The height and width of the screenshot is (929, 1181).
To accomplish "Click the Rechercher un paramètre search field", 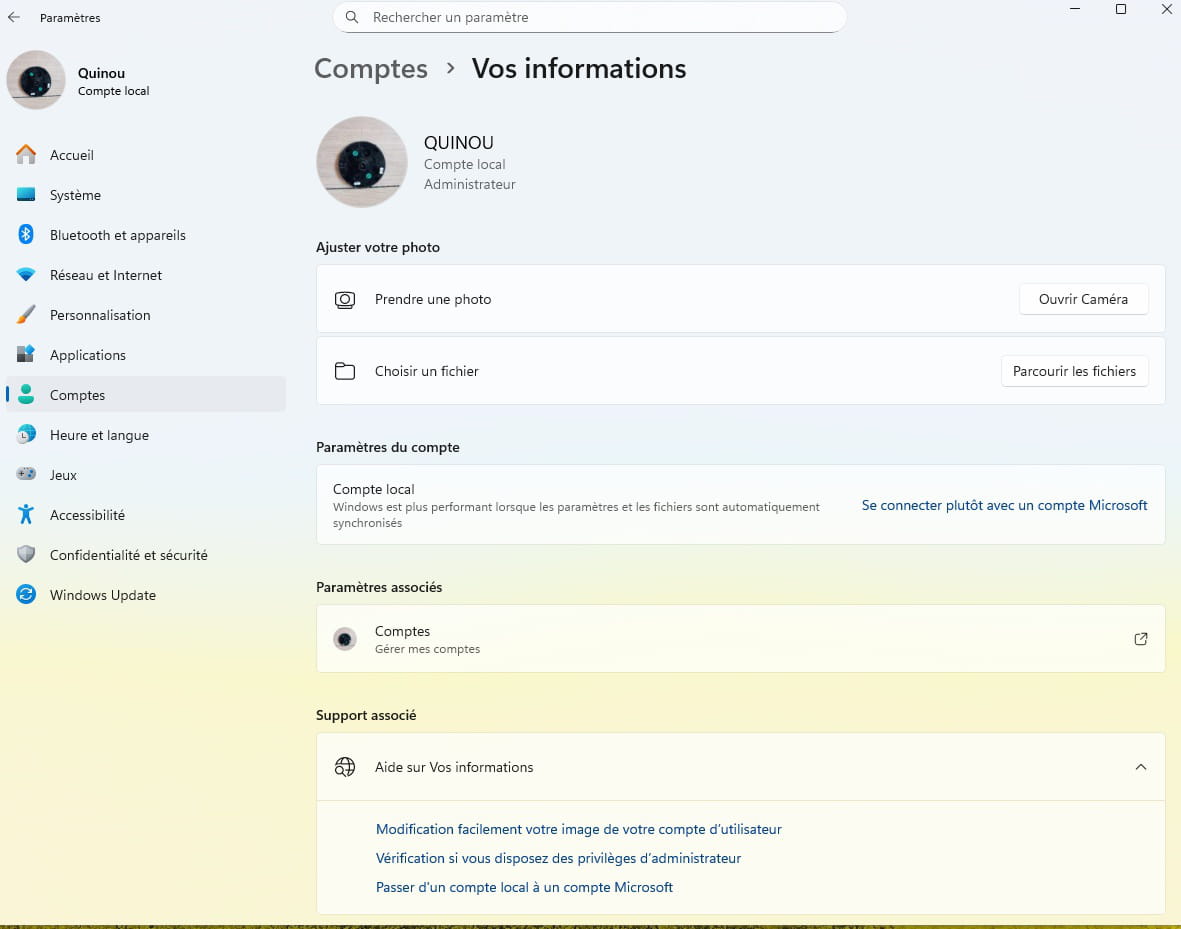I will pyautogui.click(x=590, y=17).
